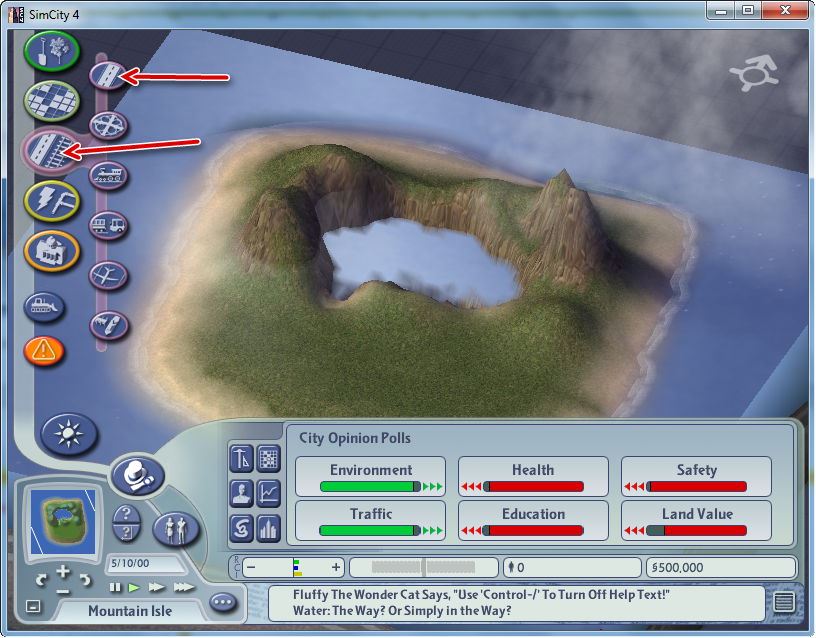The image size is (816, 638).
Task: Switch to My Sim mode two-people button
Action: point(176,529)
